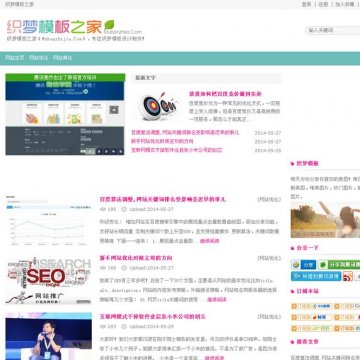Open article title 互联网模式干掉软件业

click(153, 316)
